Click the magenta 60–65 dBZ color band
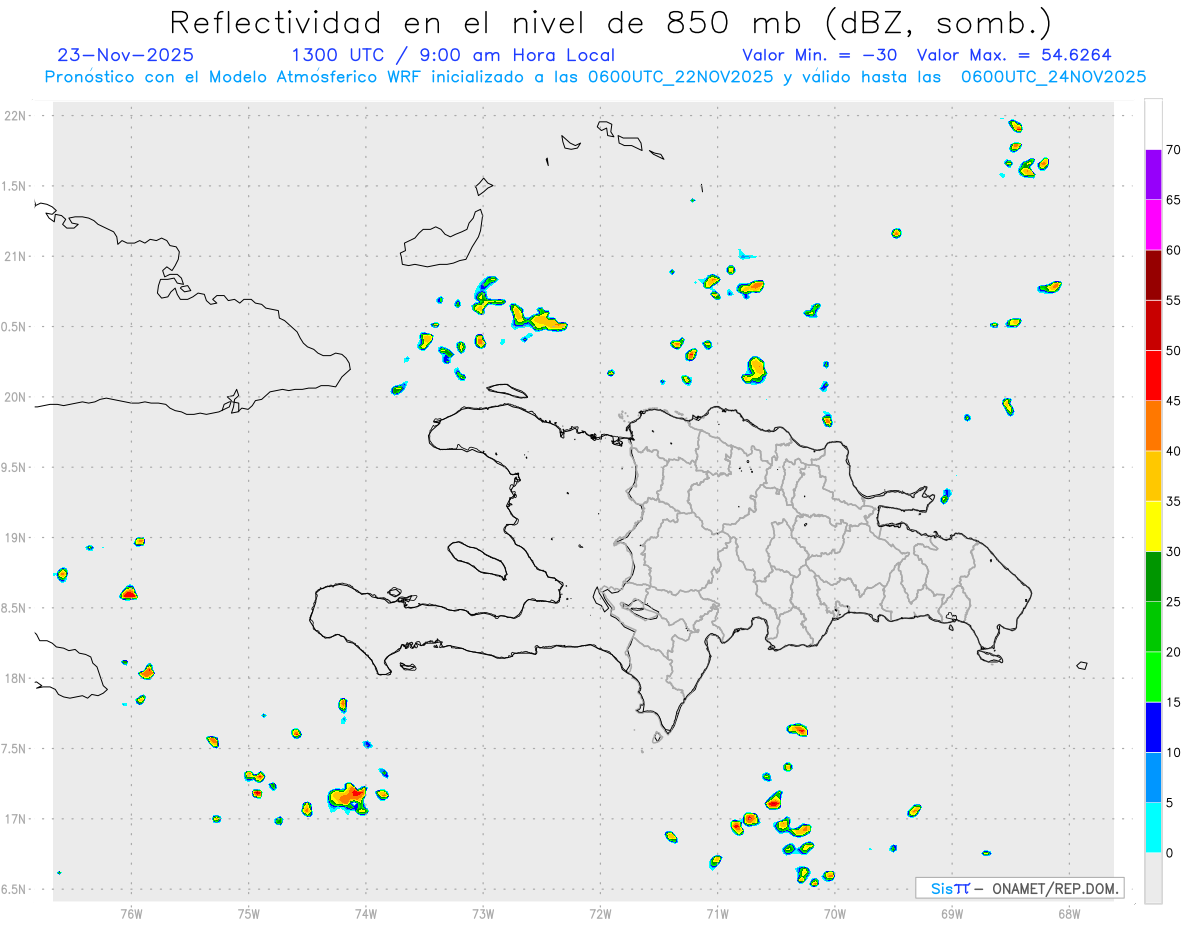1200x927 pixels. pos(1153,225)
